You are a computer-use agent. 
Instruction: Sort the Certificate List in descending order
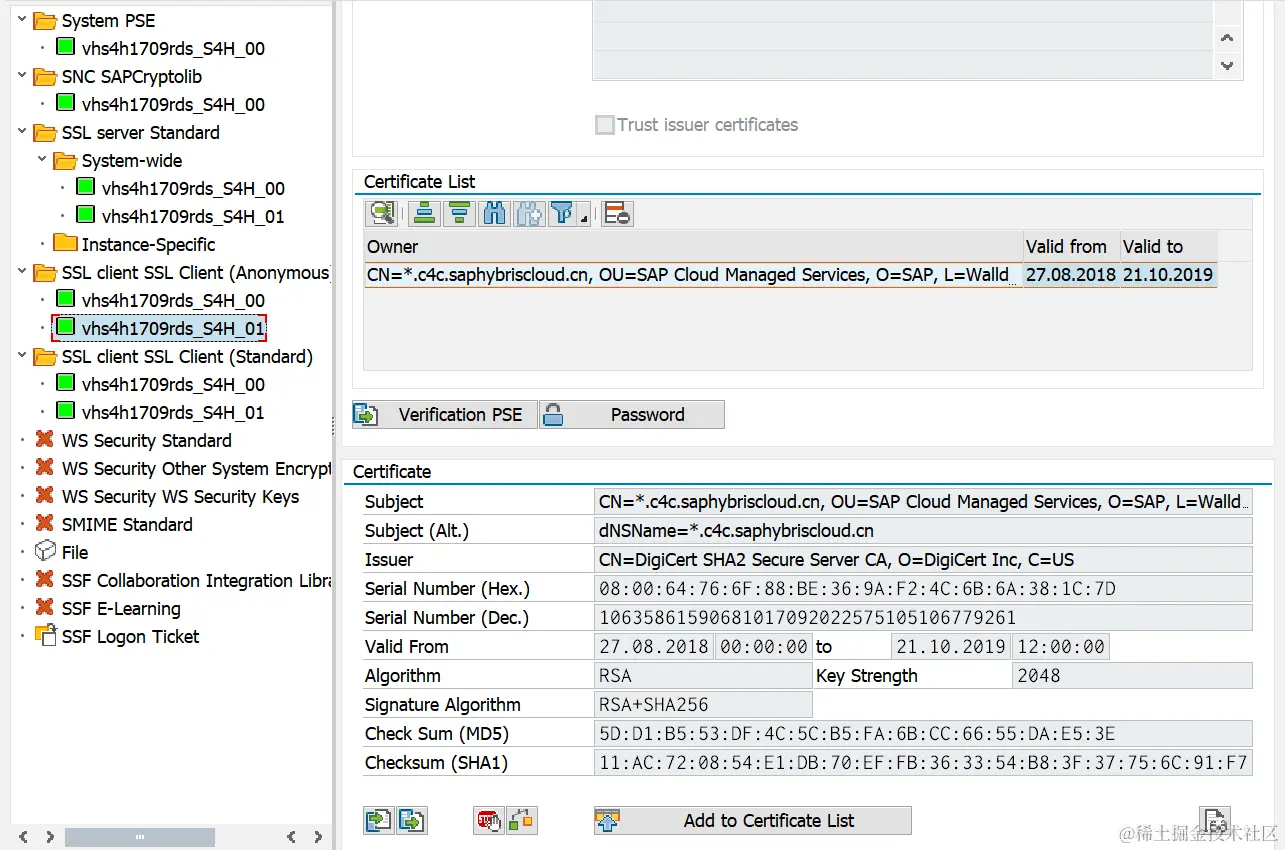(459, 213)
